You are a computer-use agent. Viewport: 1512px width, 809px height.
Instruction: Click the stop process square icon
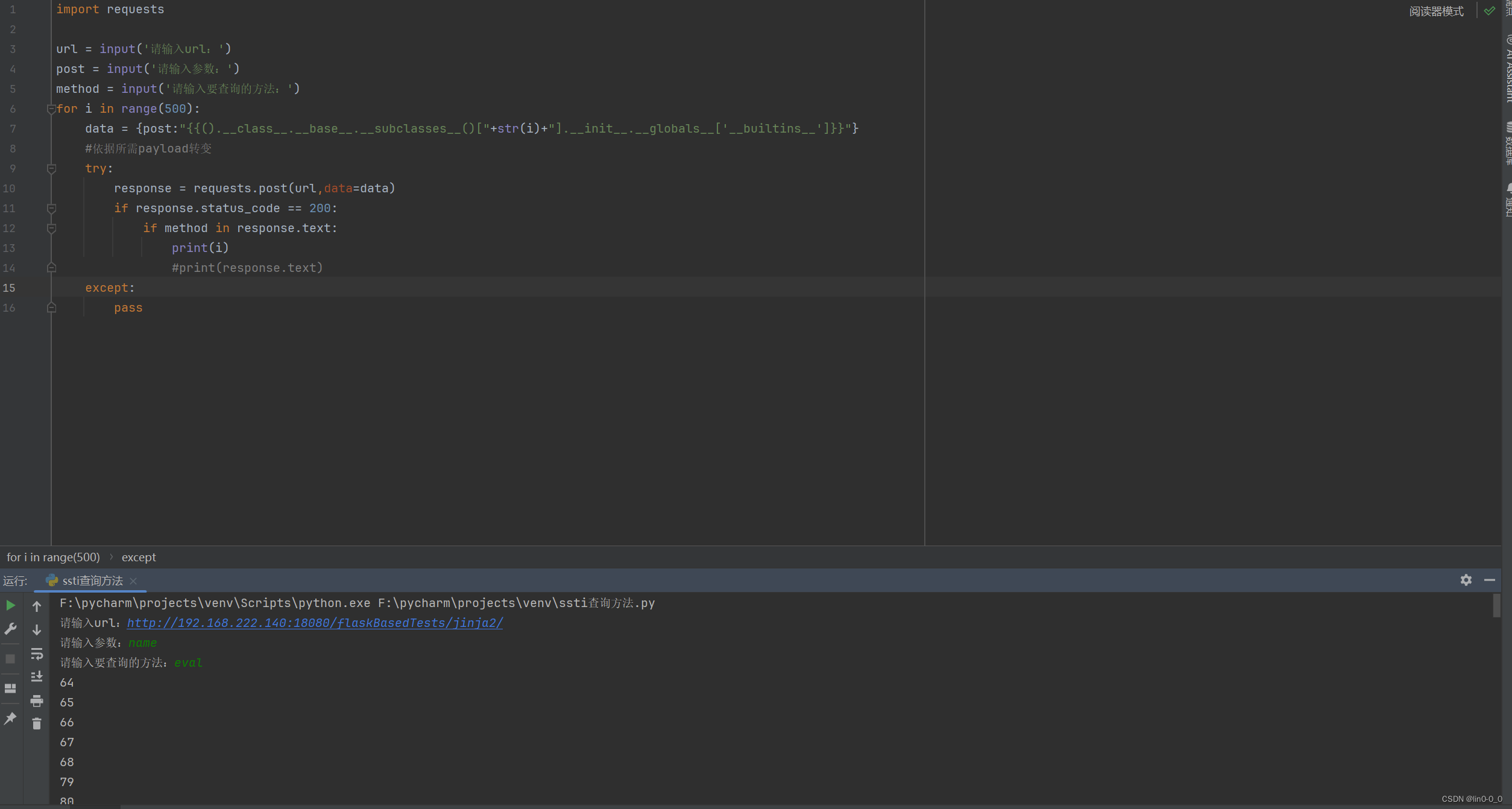point(10,659)
